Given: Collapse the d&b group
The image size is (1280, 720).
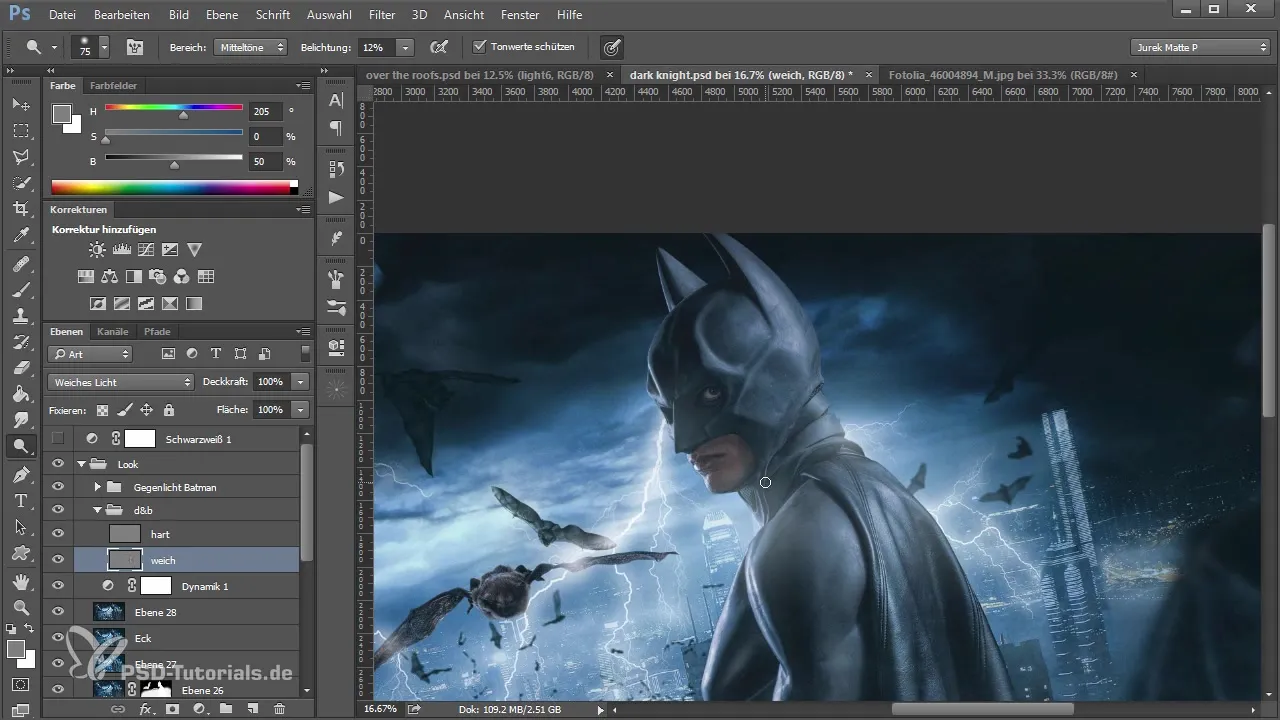Looking at the screenshot, I should pos(97,510).
